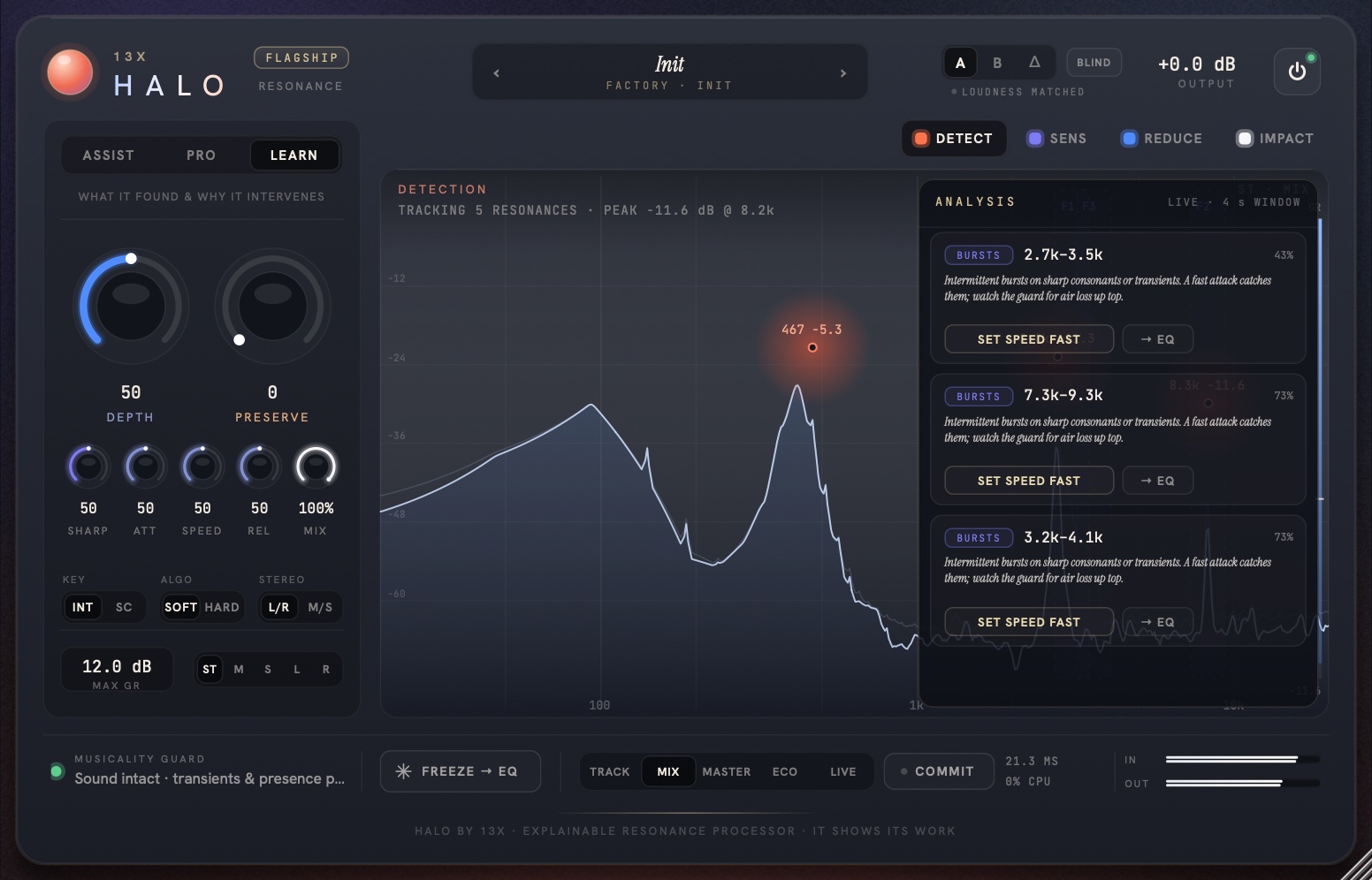Select L/R stereo mode
This screenshot has height=880, width=1372.
[278, 607]
